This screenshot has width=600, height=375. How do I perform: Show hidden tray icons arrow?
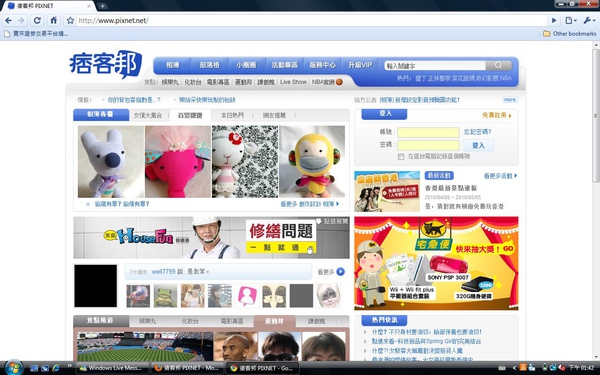tap(514, 368)
